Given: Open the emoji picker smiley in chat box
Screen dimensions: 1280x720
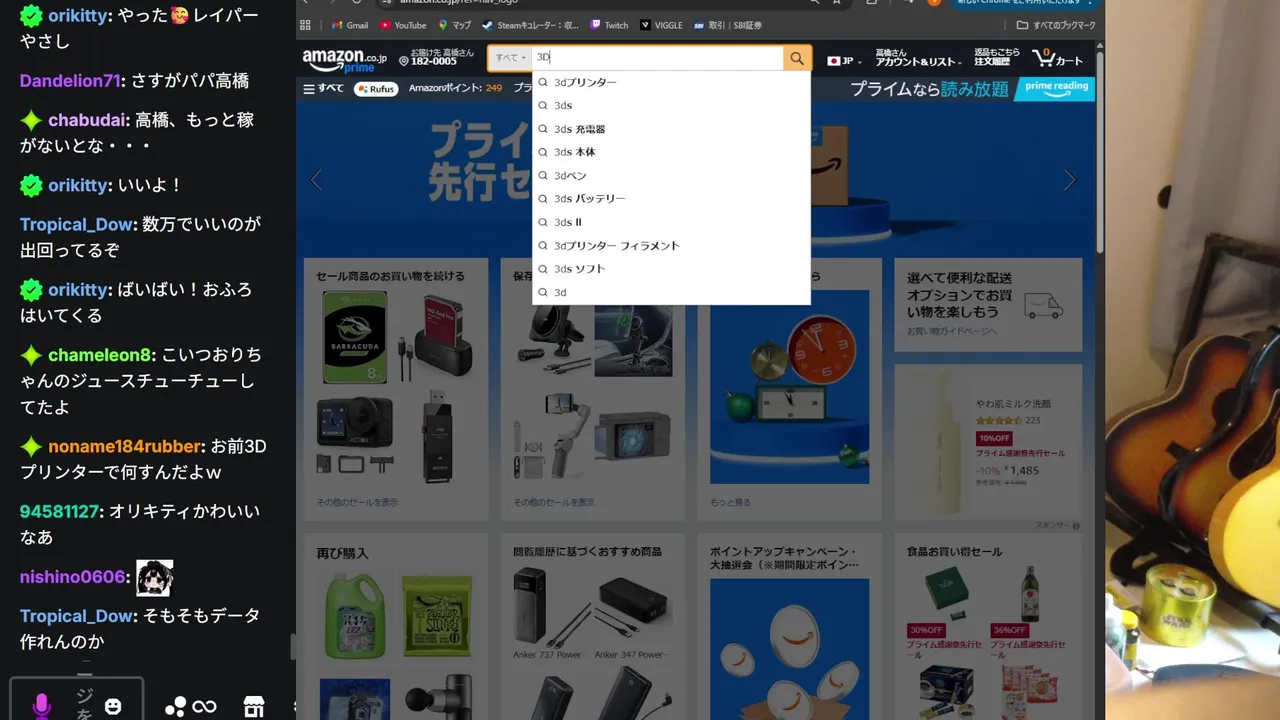Looking at the screenshot, I should point(113,707).
